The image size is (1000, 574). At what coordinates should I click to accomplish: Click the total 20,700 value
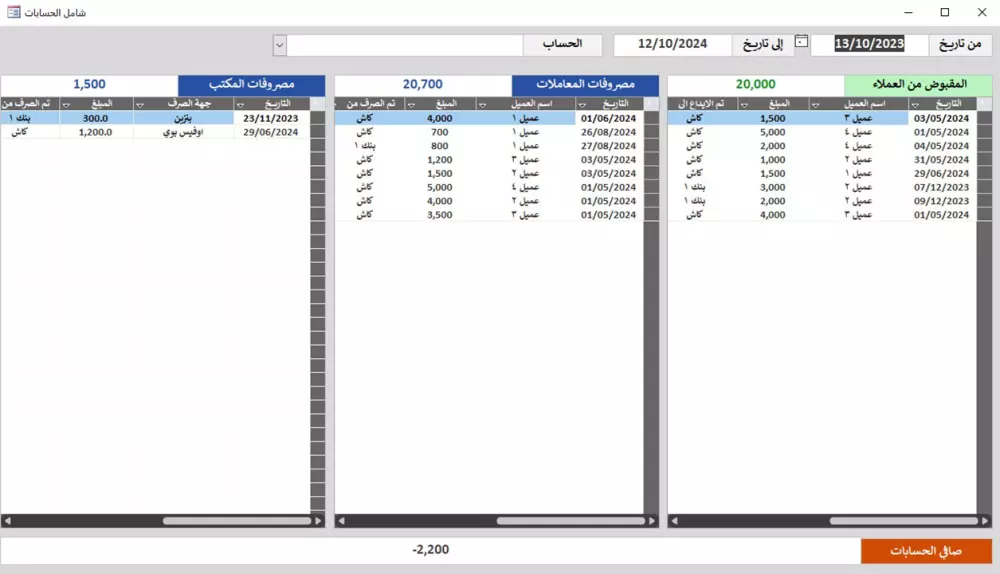(x=423, y=84)
